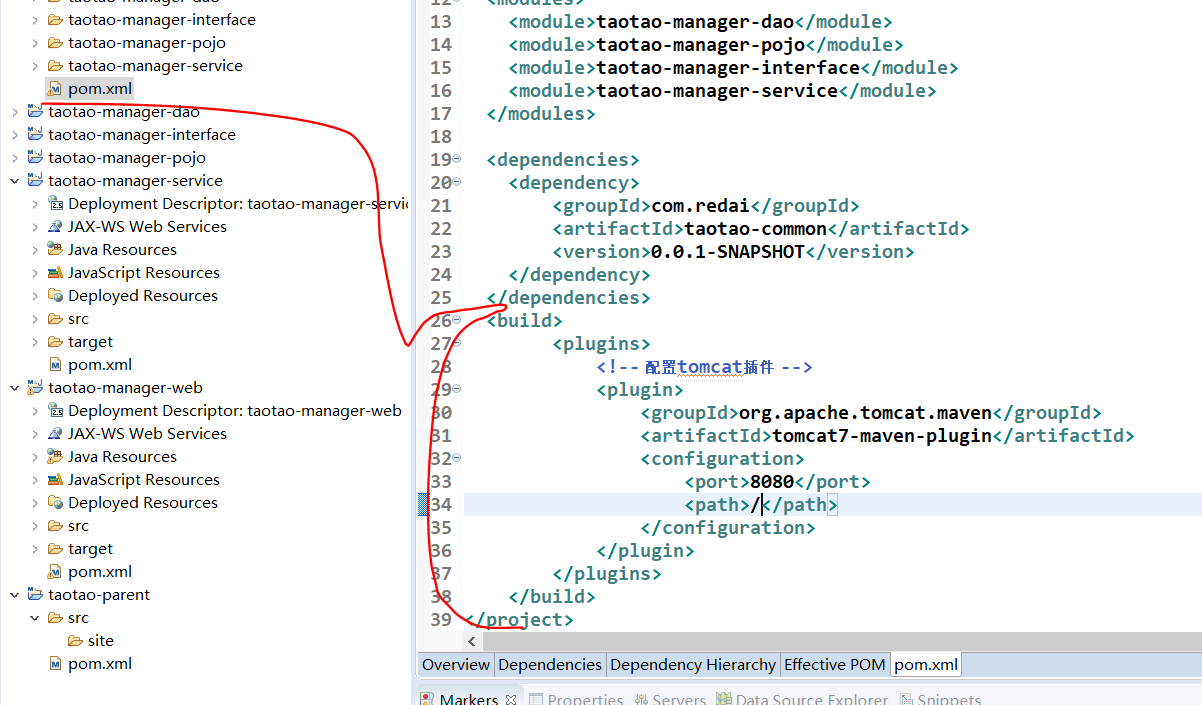This screenshot has height=705, width=1202.
Task: Select the src folder under taotao-manager-service project
Action: [x=78, y=319]
